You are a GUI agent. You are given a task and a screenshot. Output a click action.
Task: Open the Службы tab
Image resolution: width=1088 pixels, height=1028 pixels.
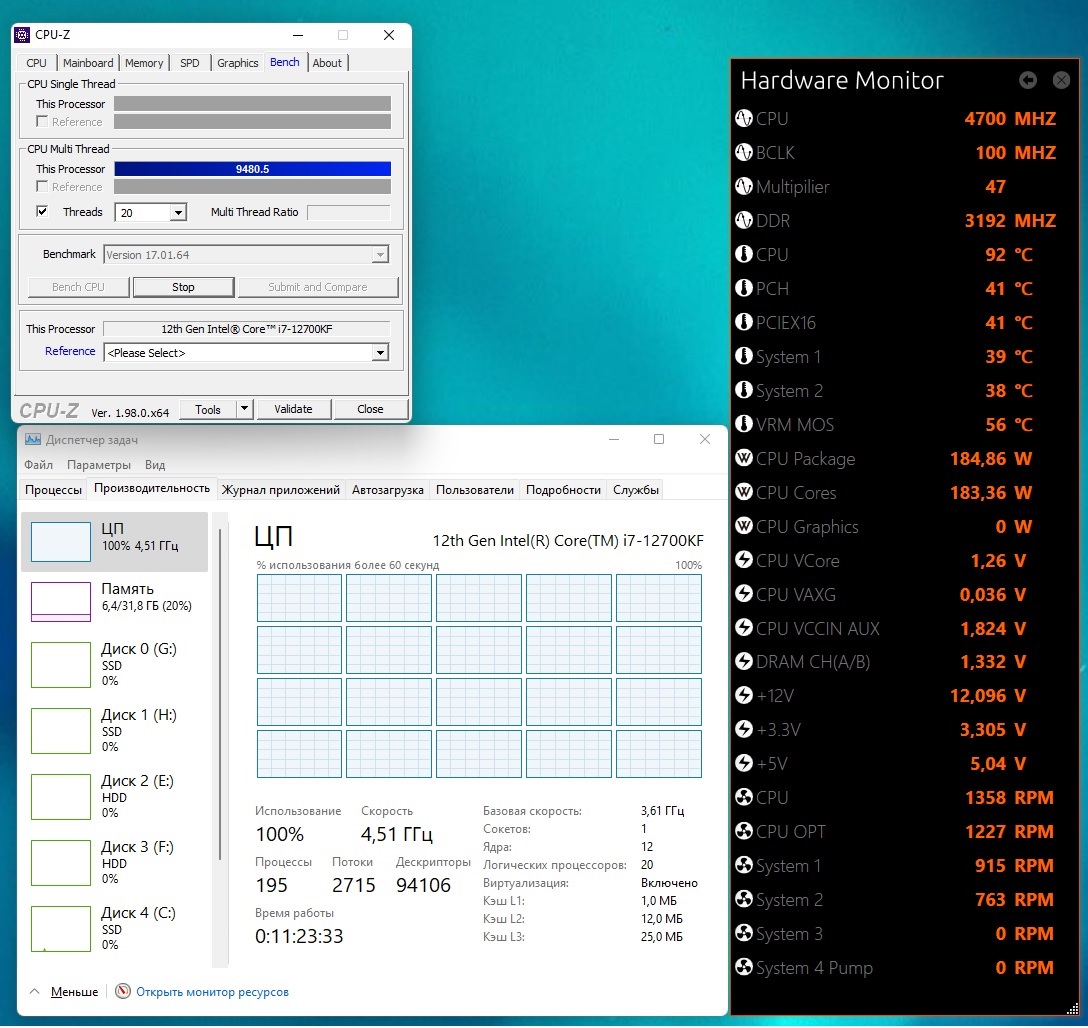point(636,490)
